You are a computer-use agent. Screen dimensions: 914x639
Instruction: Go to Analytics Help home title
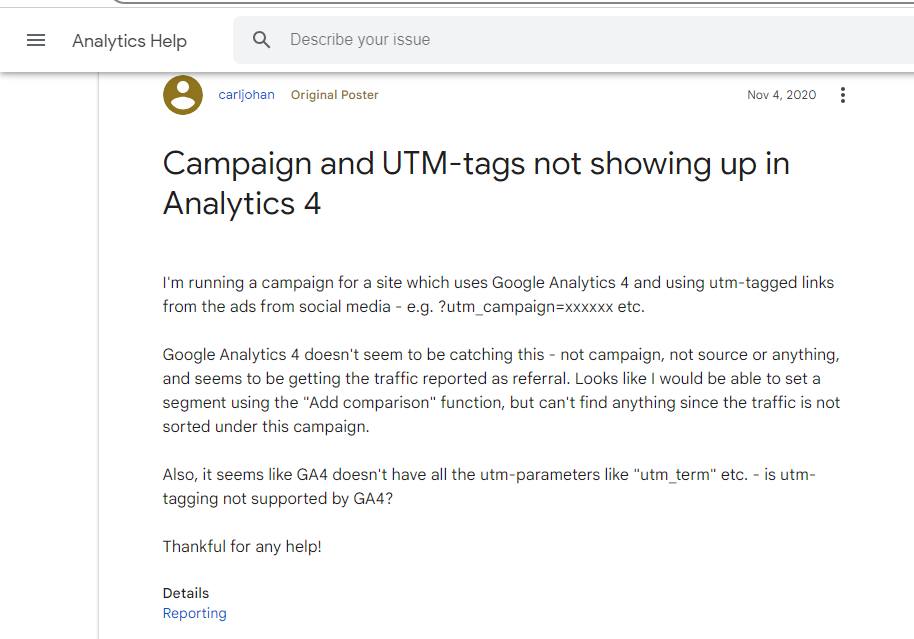(x=129, y=41)
